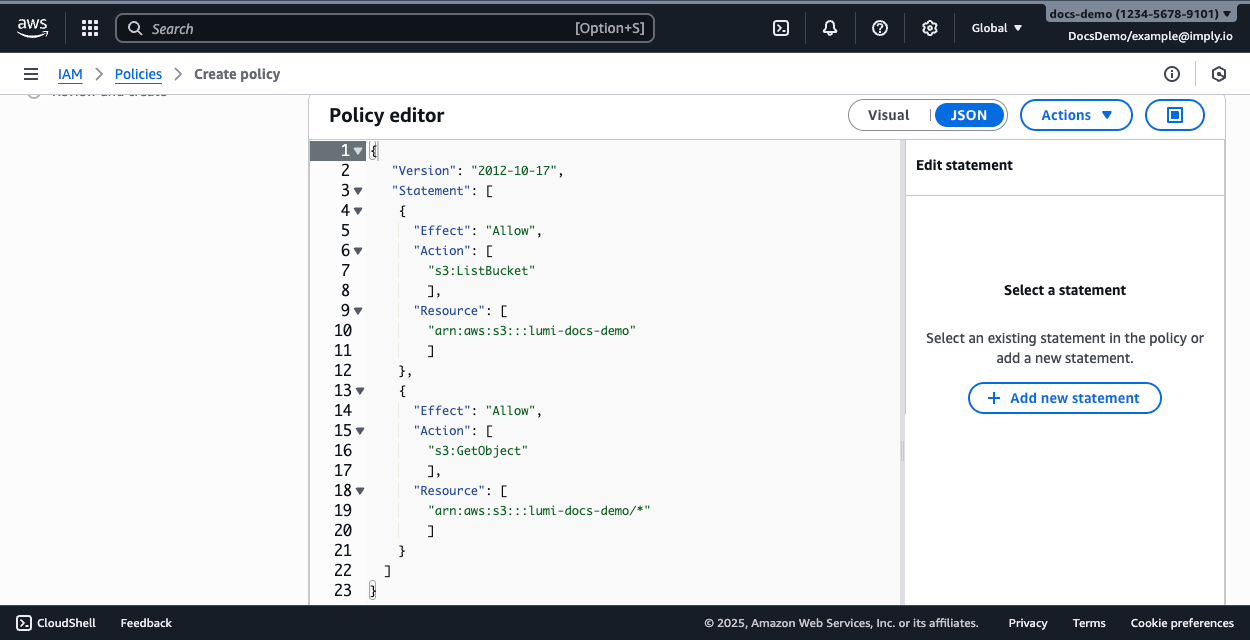Click line number 23 in gutter
This screenshot has width=1250, height=640.
point(343,591)
